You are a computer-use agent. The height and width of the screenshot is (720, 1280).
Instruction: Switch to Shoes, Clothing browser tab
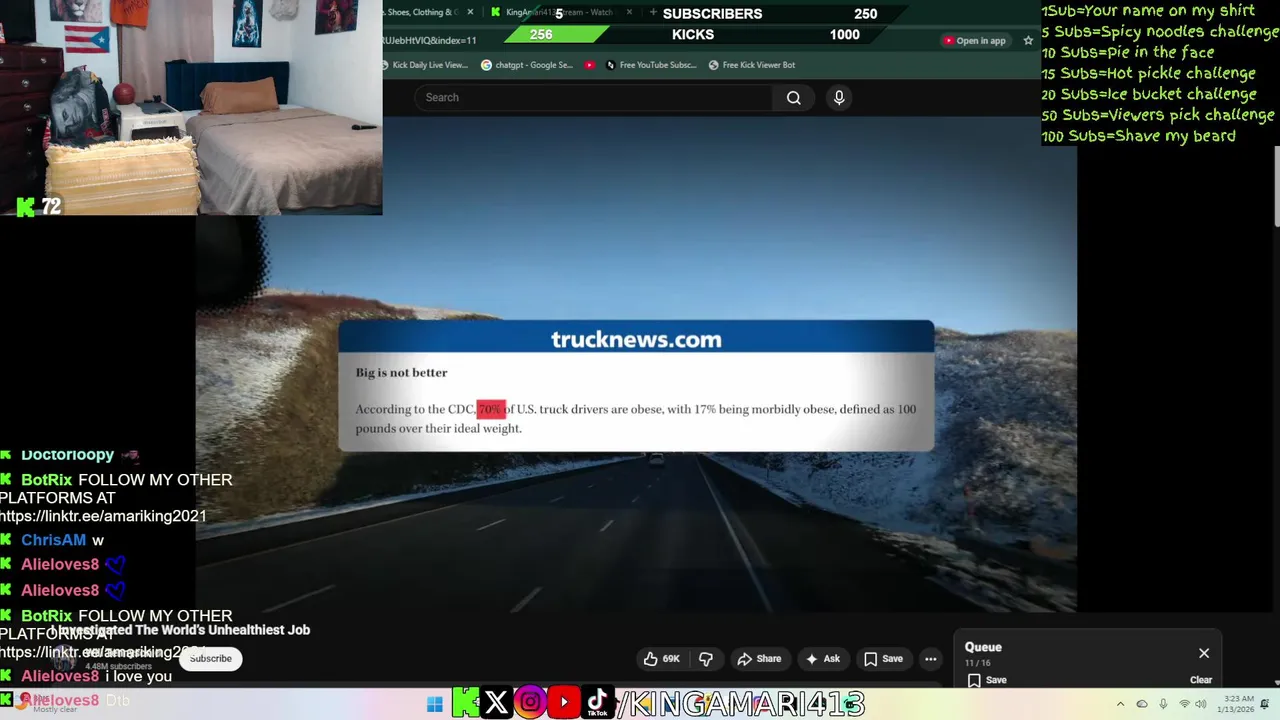[x=421, y=12]
